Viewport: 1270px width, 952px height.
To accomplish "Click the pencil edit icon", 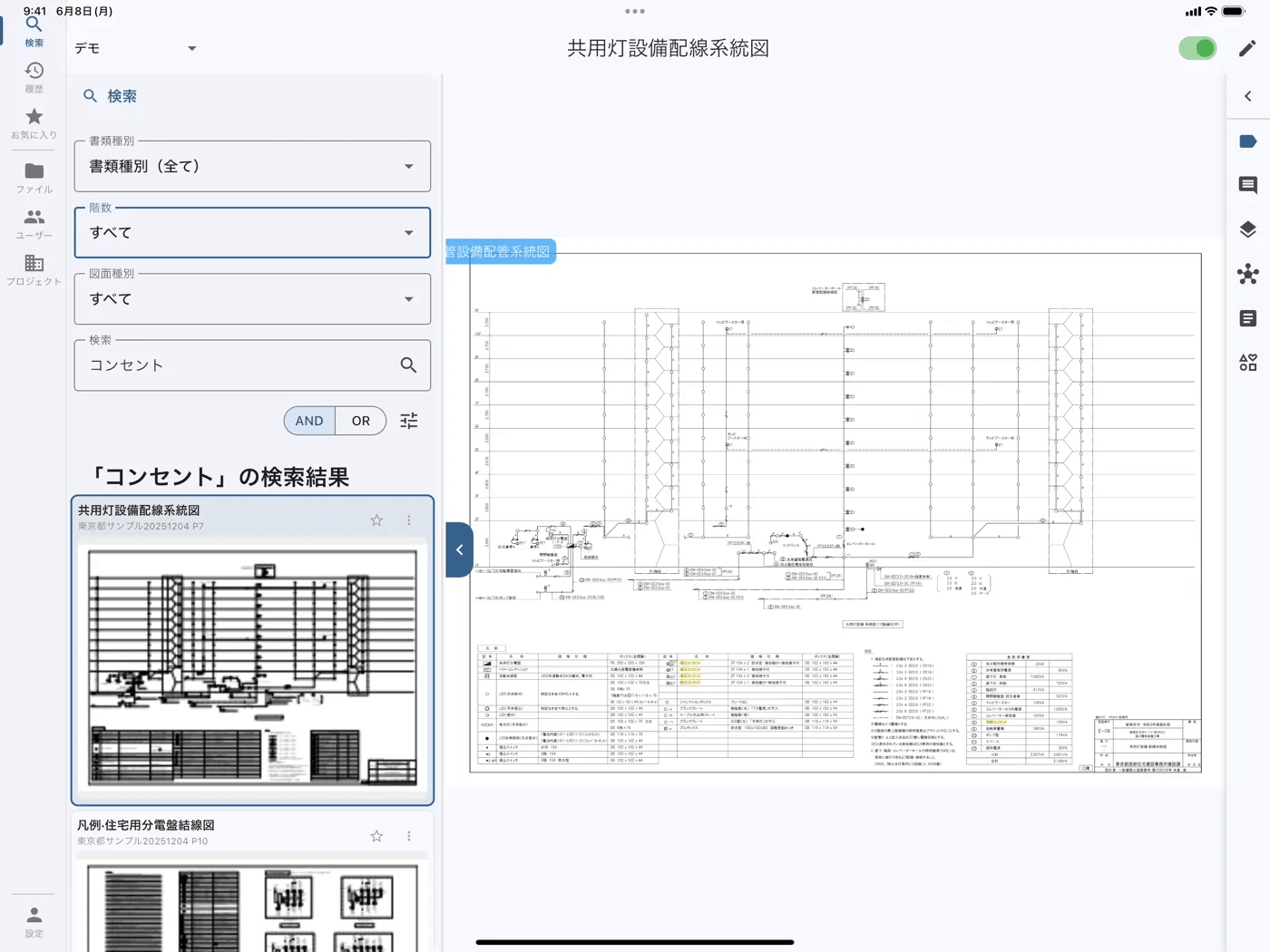I will click(1247, 48).
